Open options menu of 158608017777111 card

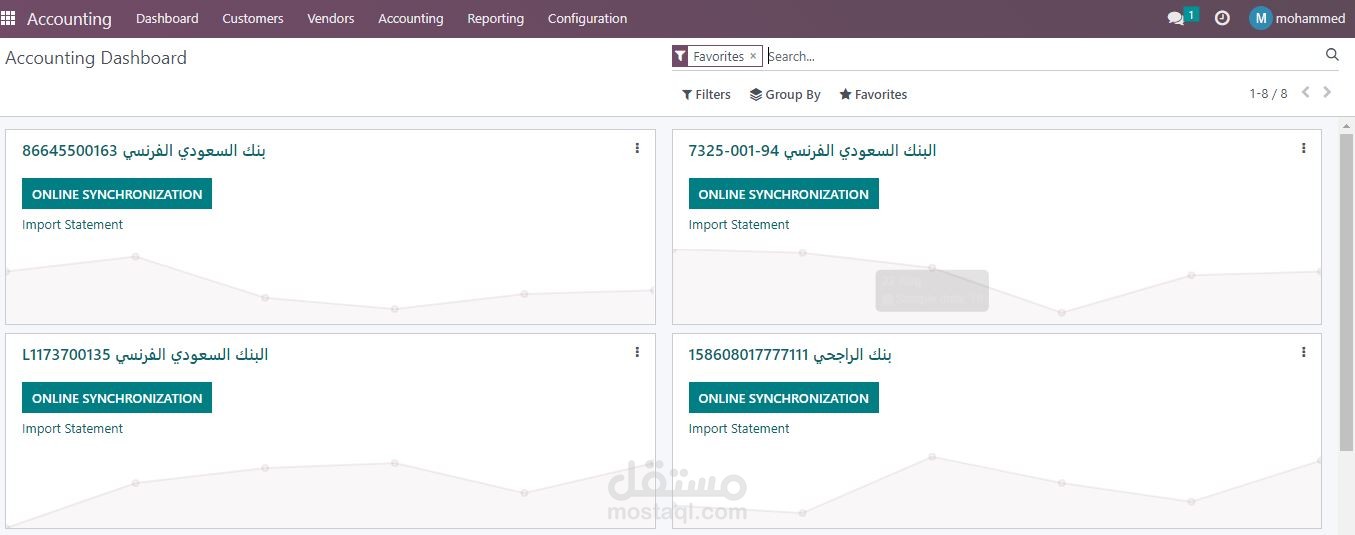(1304, 352)
